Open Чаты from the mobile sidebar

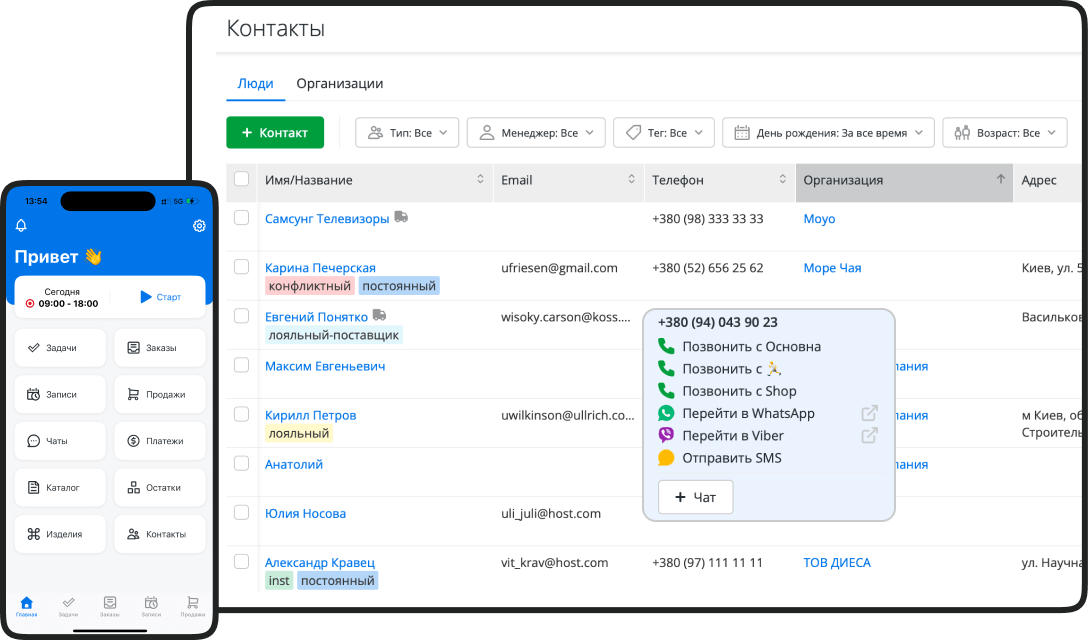tap(59, 440)
